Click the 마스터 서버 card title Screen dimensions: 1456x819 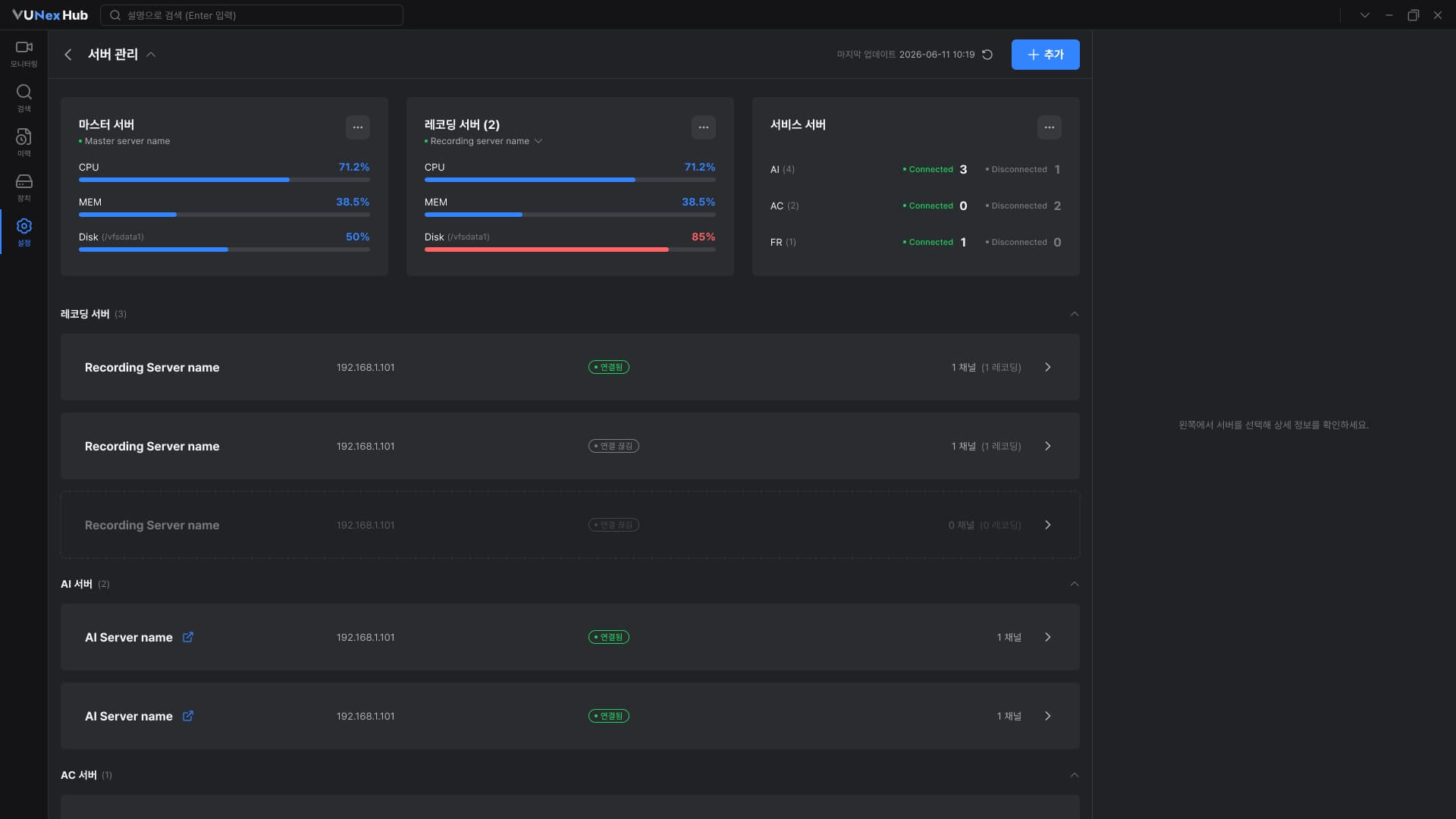[x=106, y=124]
